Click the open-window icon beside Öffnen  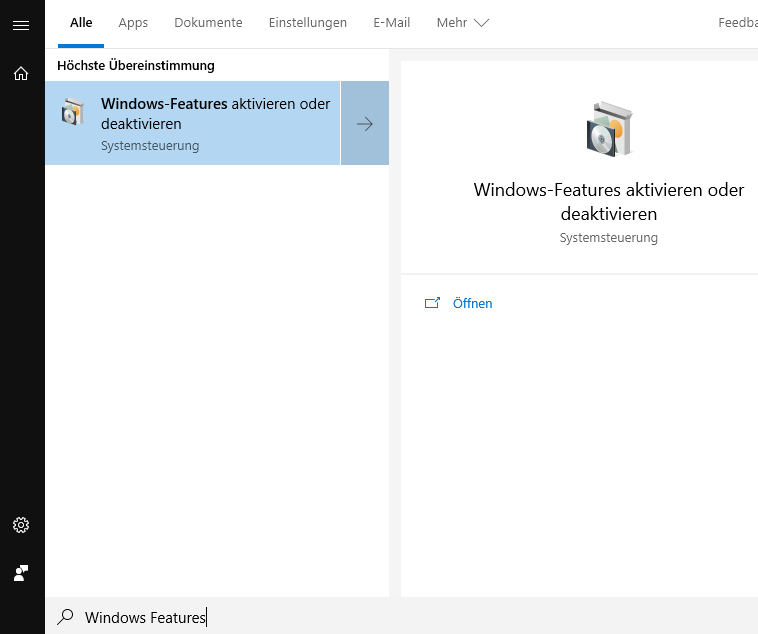433,303
